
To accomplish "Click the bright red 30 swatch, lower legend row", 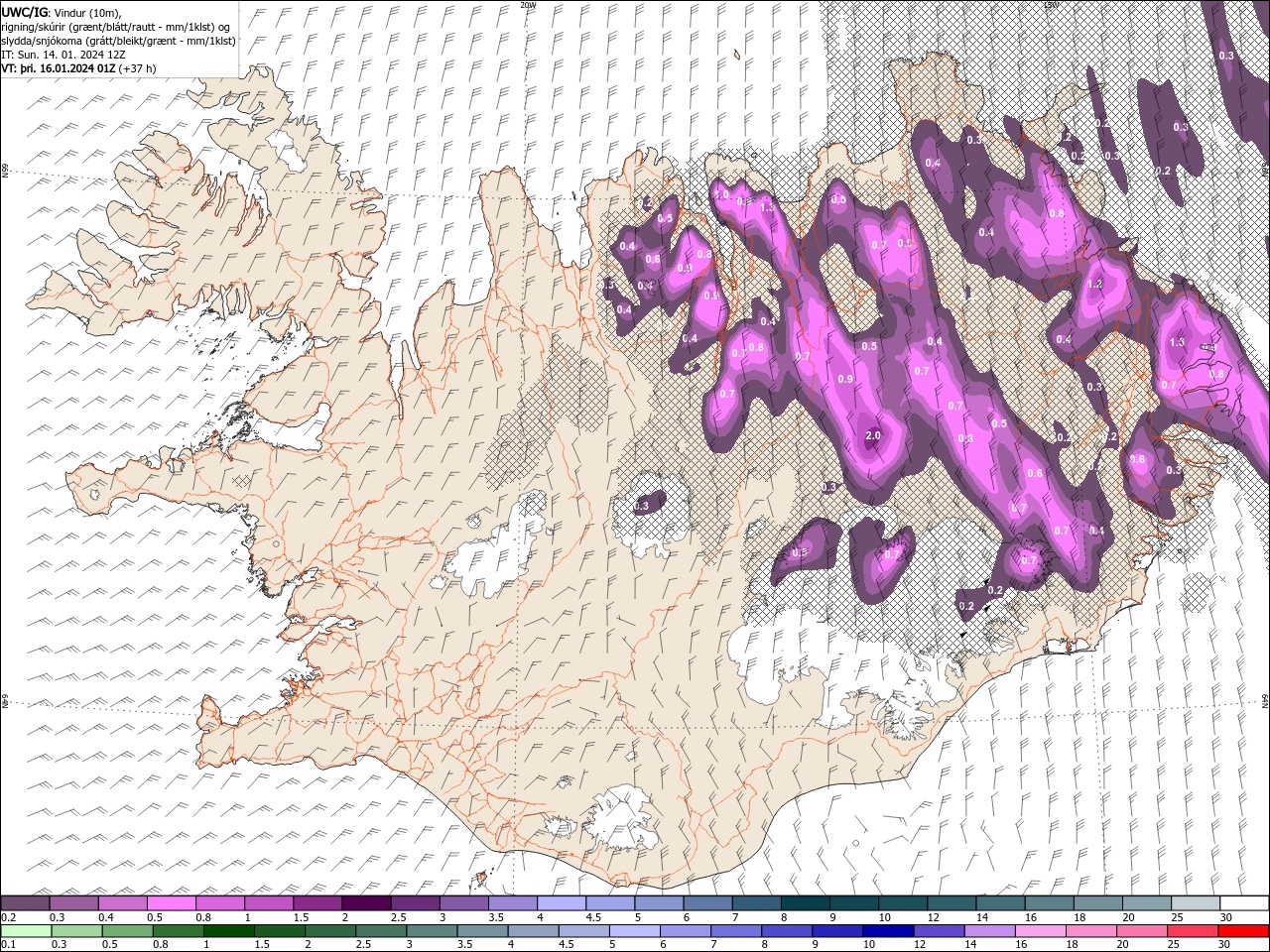I will click(1242, 931).
